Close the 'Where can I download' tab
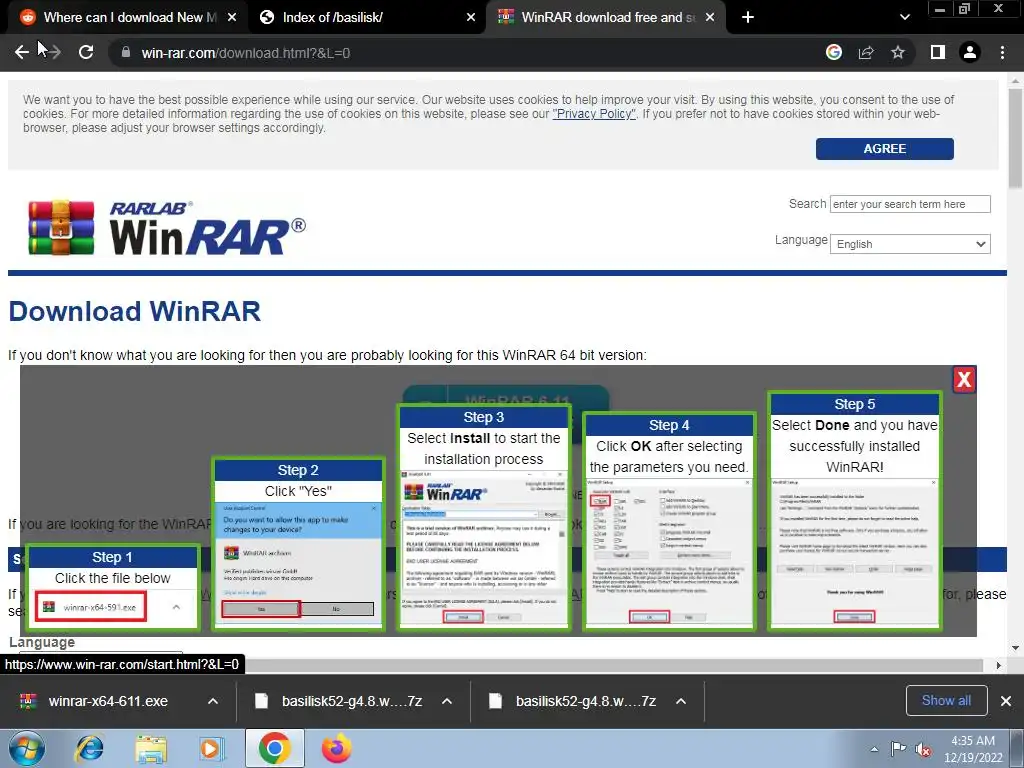Viewport: 1024px width, 768px height. click(x=232, y=17)
